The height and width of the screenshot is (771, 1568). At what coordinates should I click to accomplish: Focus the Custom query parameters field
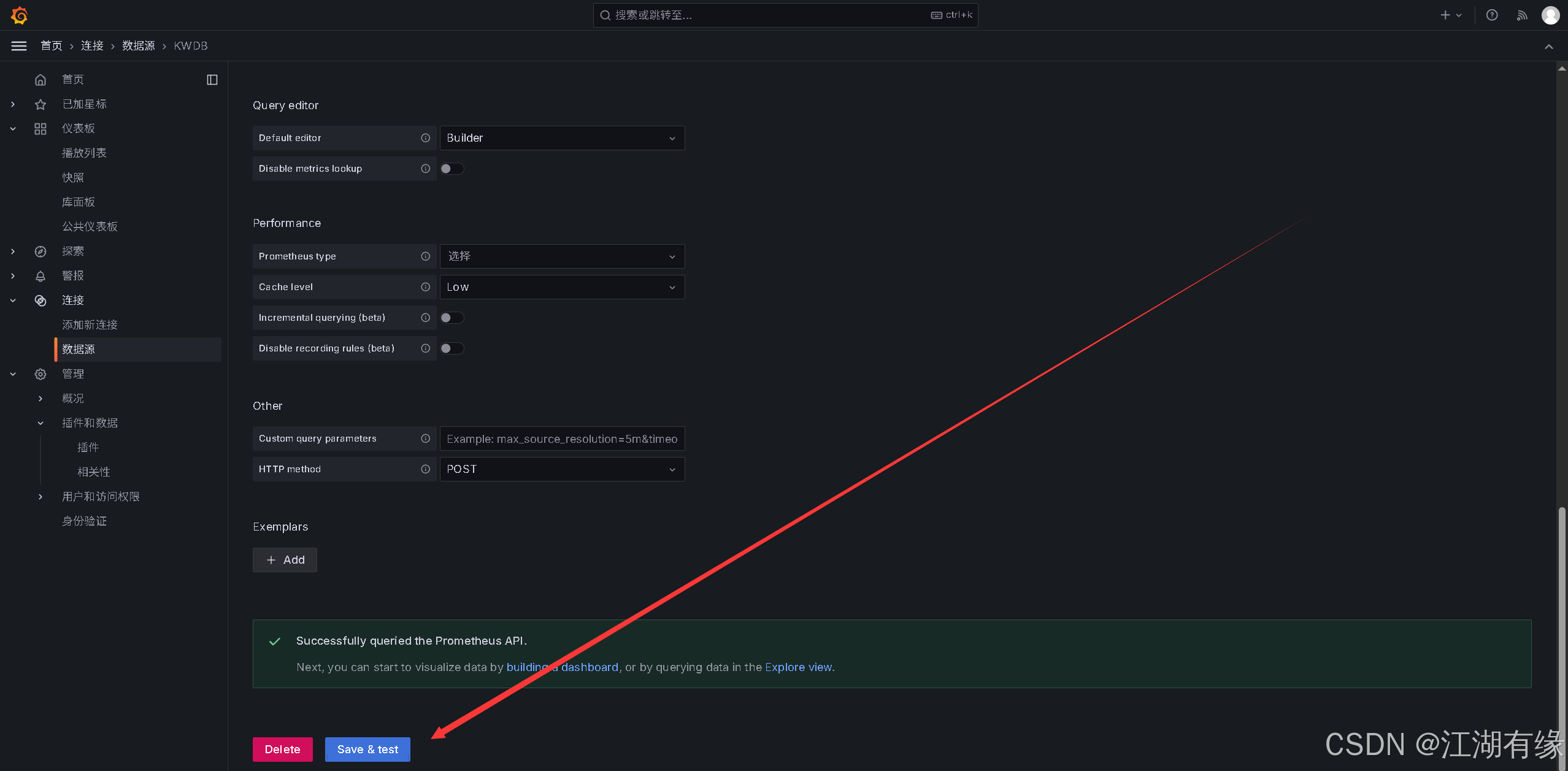tap(563, 439)
